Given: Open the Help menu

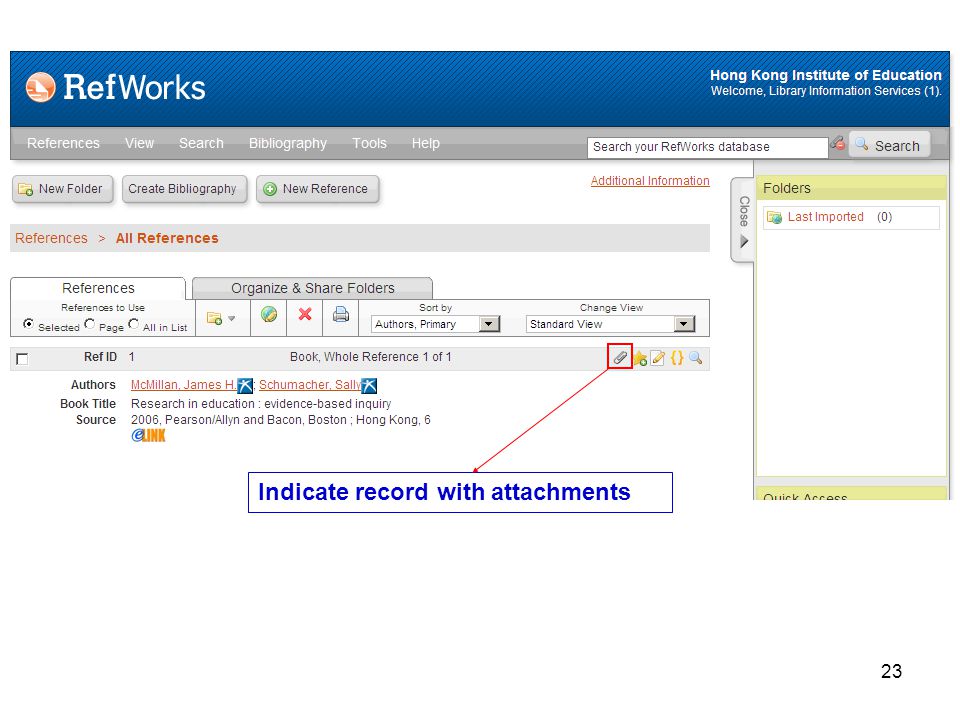Looking at the screenshot, I should click(426, 143).
